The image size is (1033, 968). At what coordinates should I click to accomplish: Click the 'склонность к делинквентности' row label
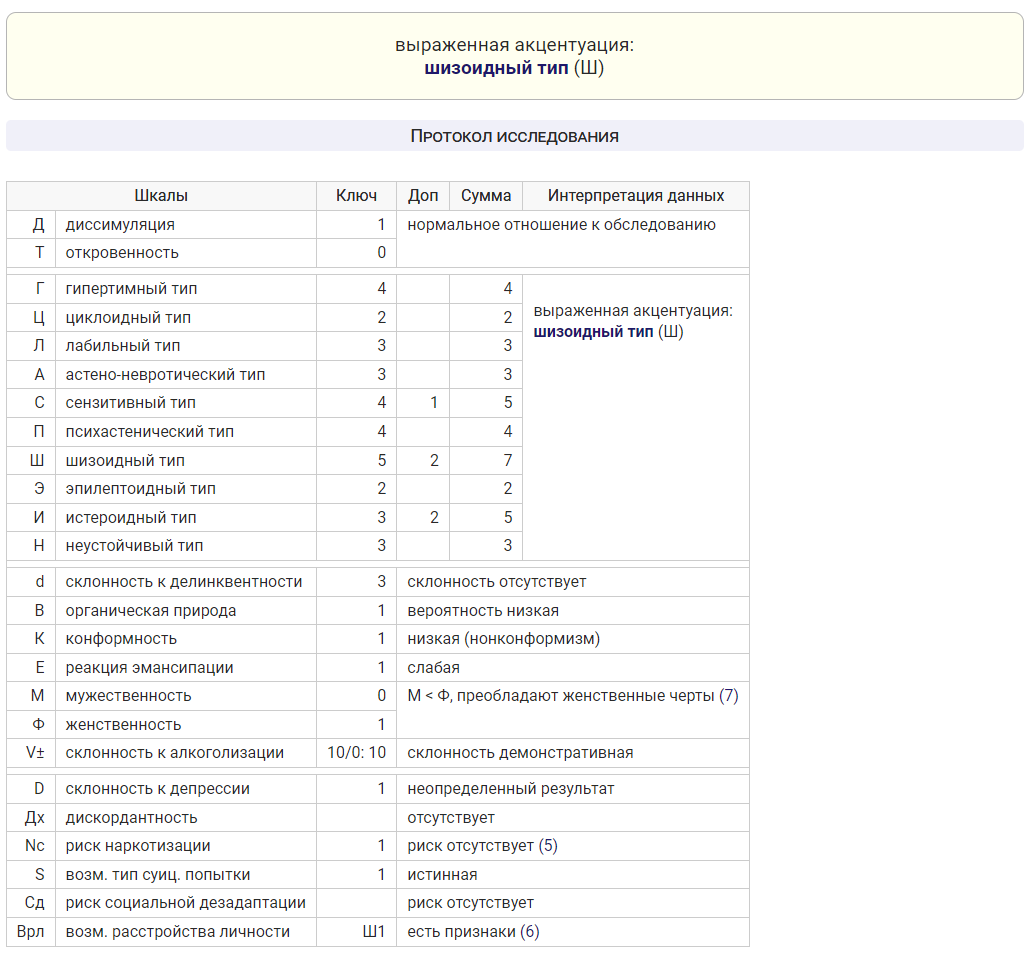(183, 582)
